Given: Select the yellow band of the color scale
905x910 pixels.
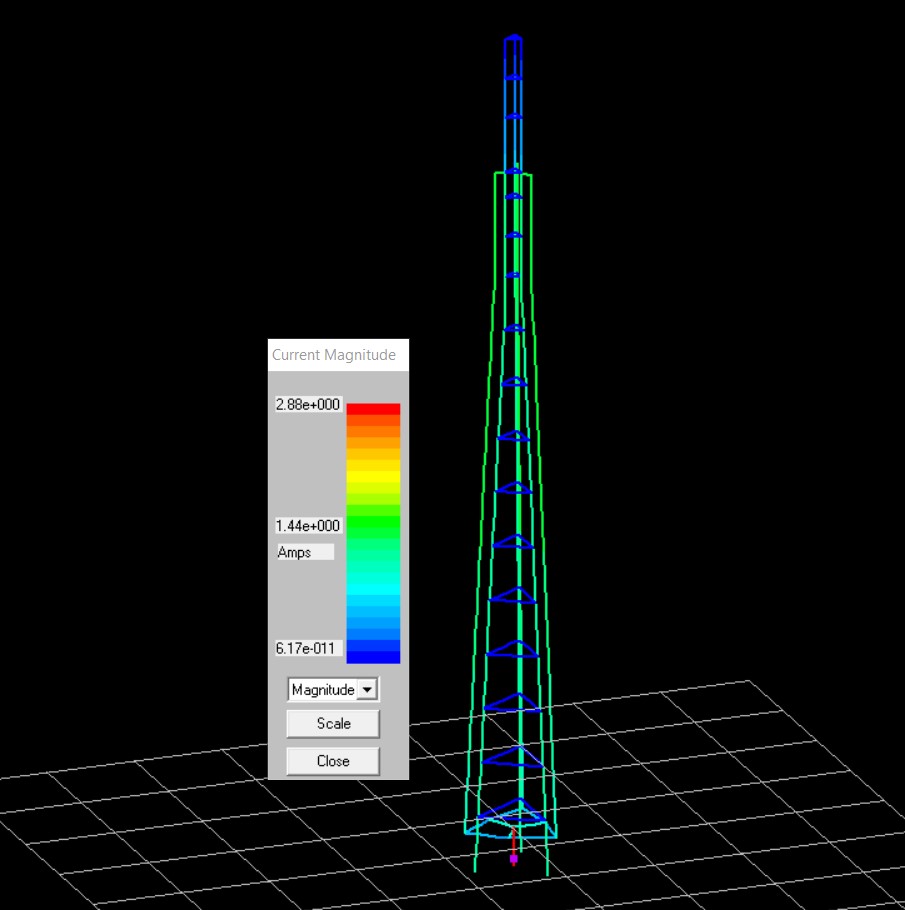Looking at the screenshot, I should point(373,476).
